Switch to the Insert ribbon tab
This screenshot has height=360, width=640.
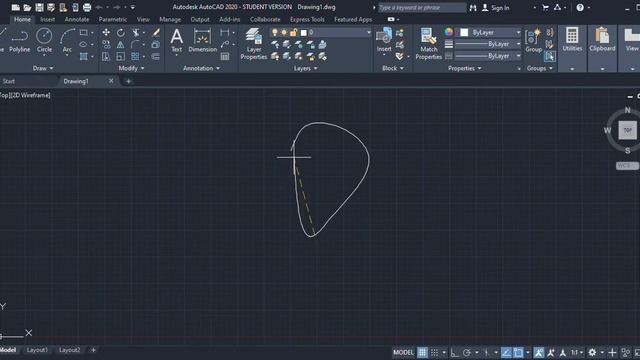click(47, 19)
